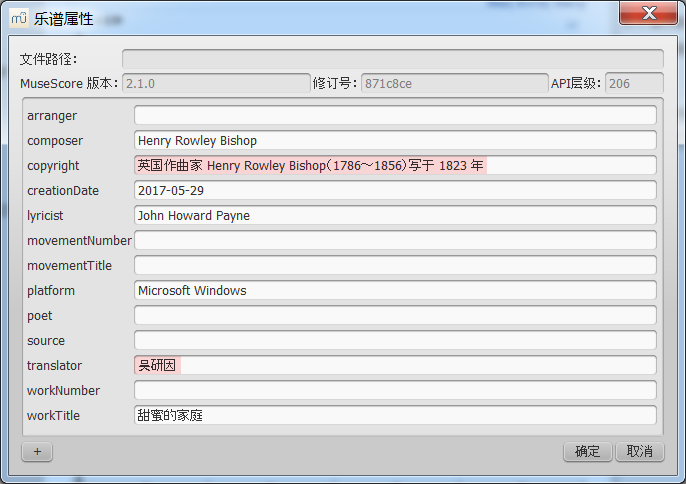The width and height of the screenshot is (686, 484).
Task: Click the movementTitle input field
Action: 395,266
